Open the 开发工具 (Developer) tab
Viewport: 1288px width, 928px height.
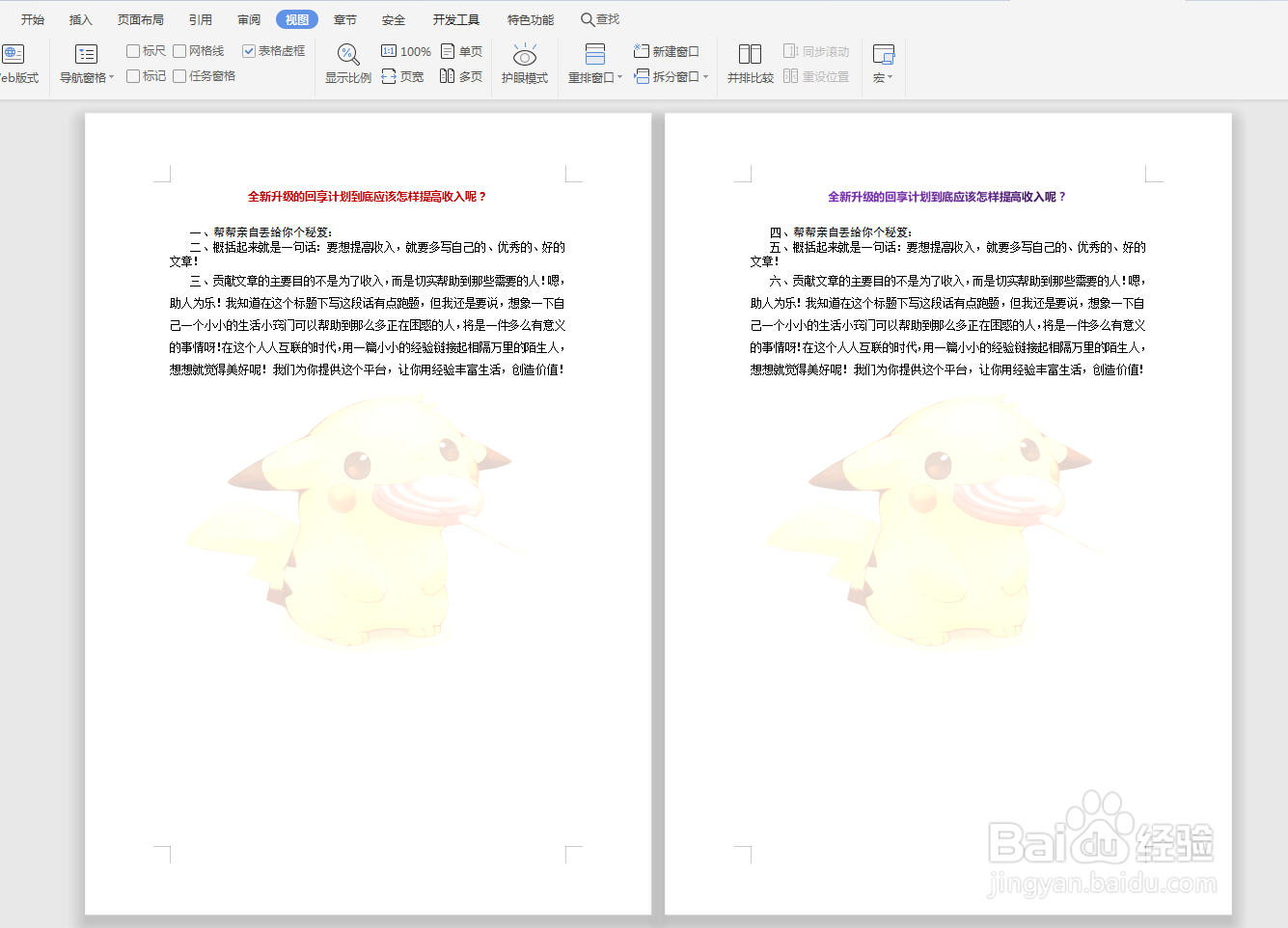[456, 19]
